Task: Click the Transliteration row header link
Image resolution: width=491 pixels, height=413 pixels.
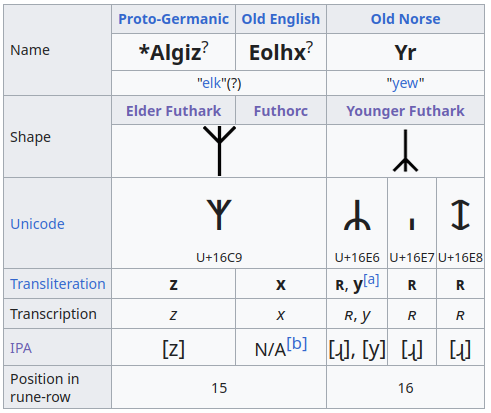Action: click(x=58, y=284)
